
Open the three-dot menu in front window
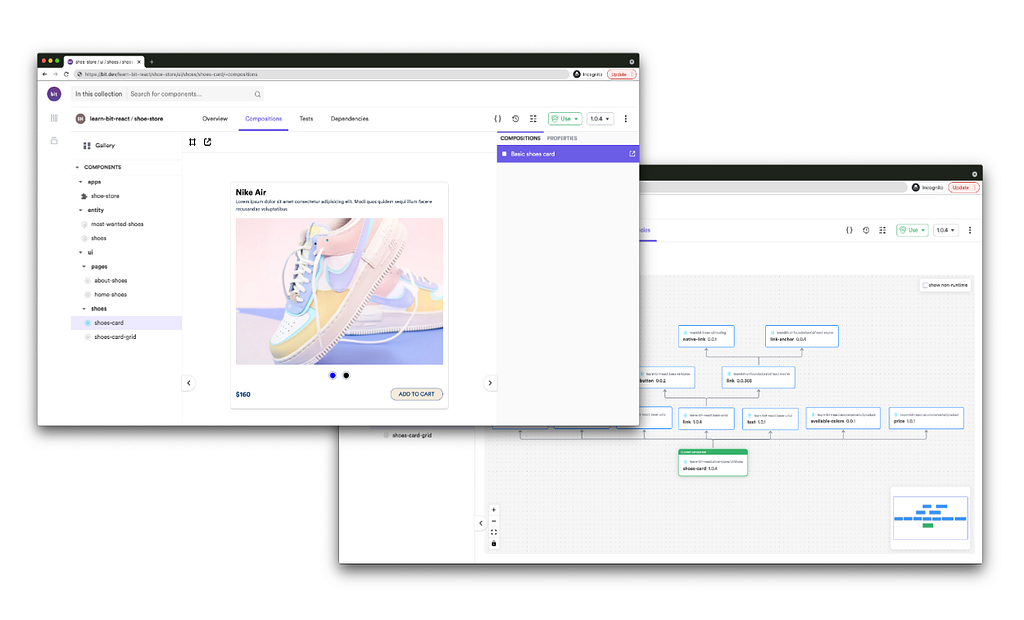pos(626,119)
